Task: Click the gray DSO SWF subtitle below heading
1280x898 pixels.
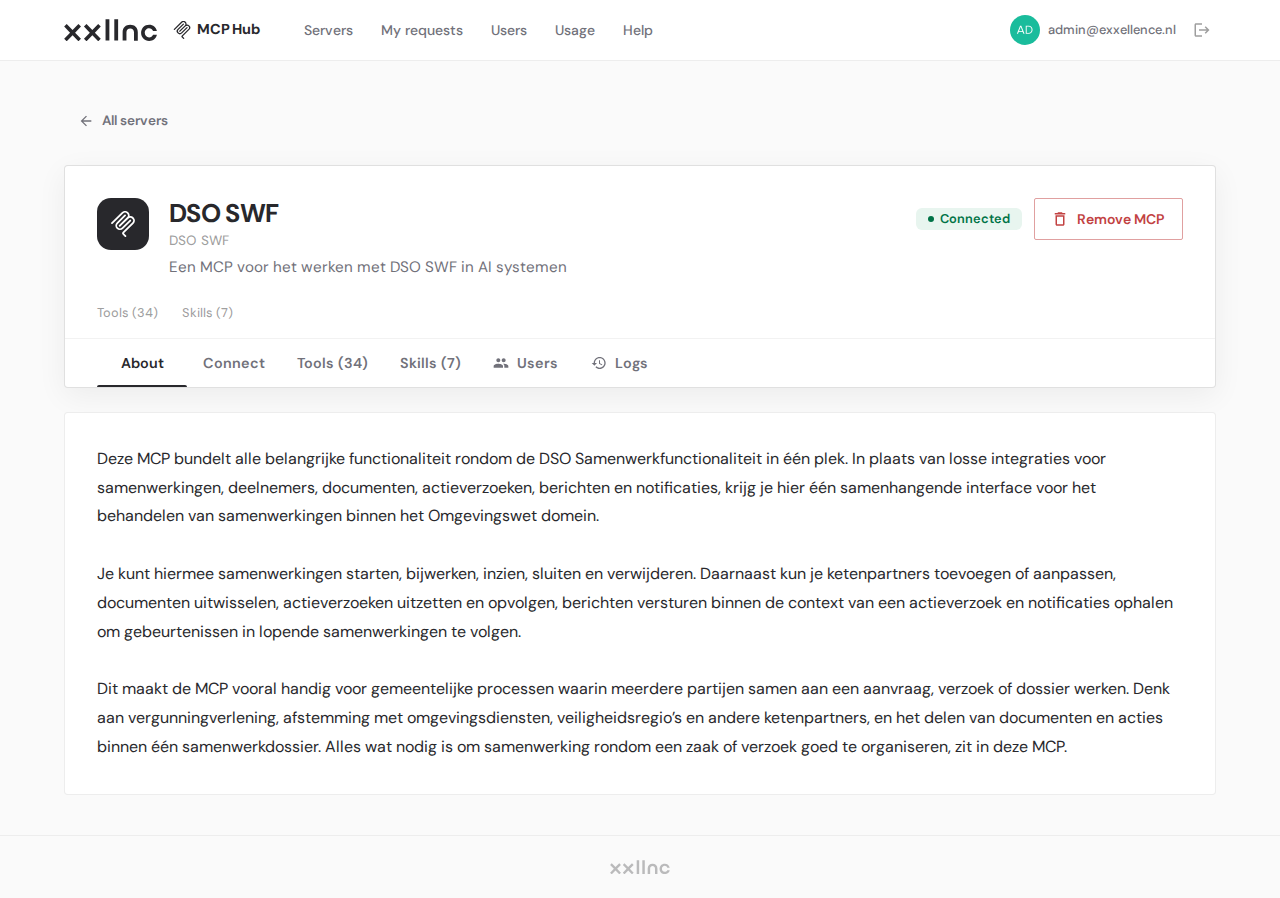Action: pos(199,241)
